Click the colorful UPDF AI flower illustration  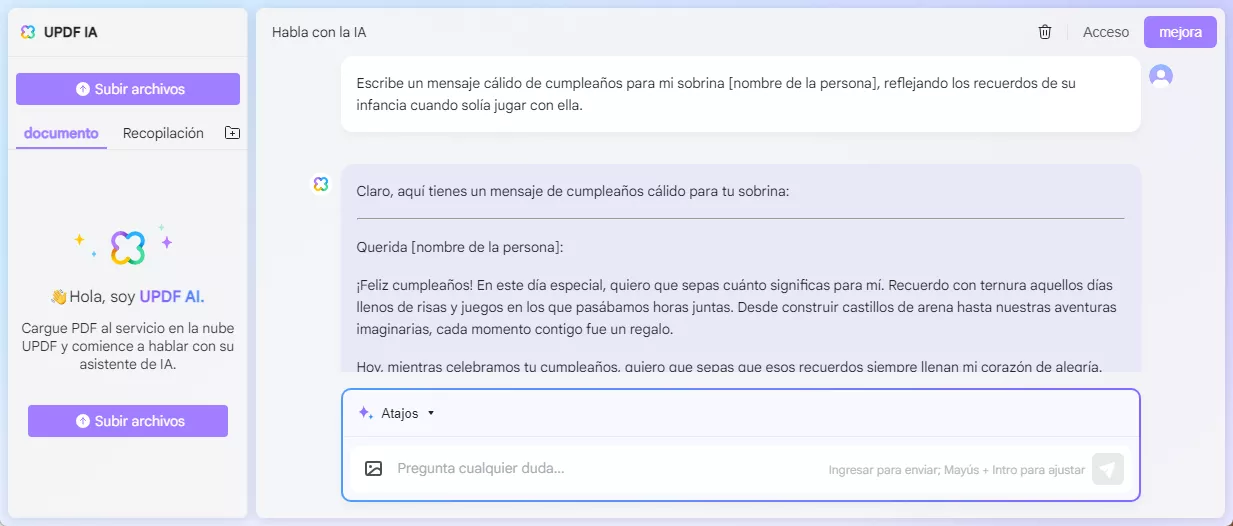point(128,246)
